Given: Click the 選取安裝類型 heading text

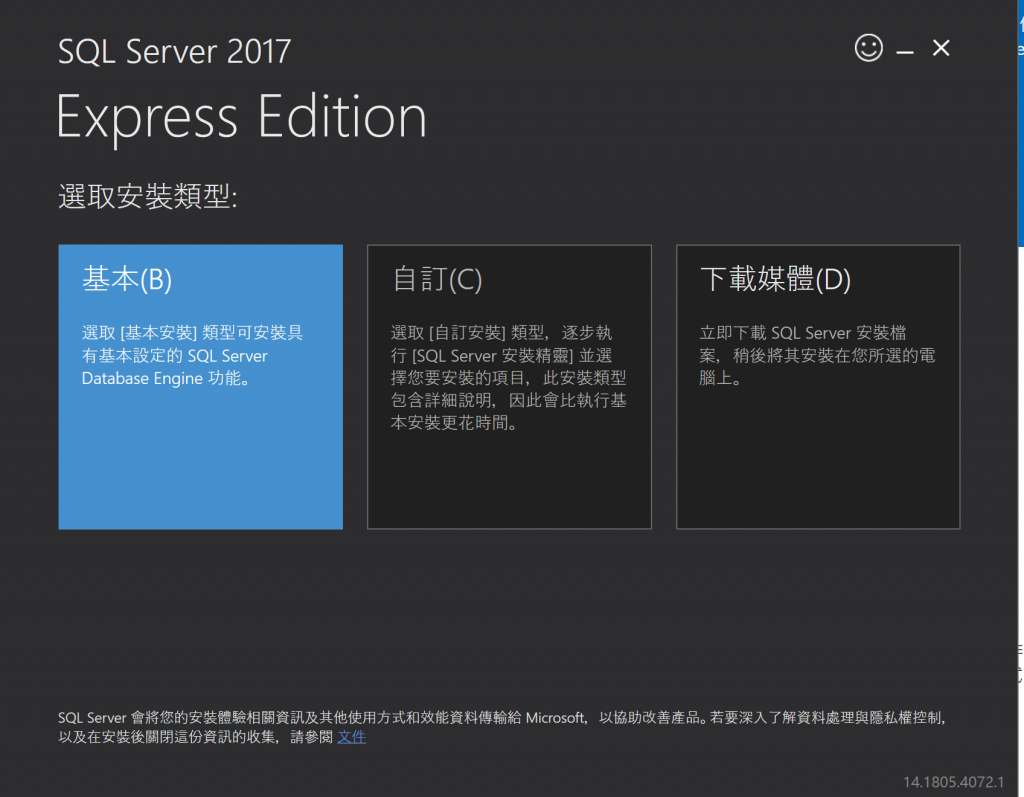Looking at the screenshot, I should point(148,196).
